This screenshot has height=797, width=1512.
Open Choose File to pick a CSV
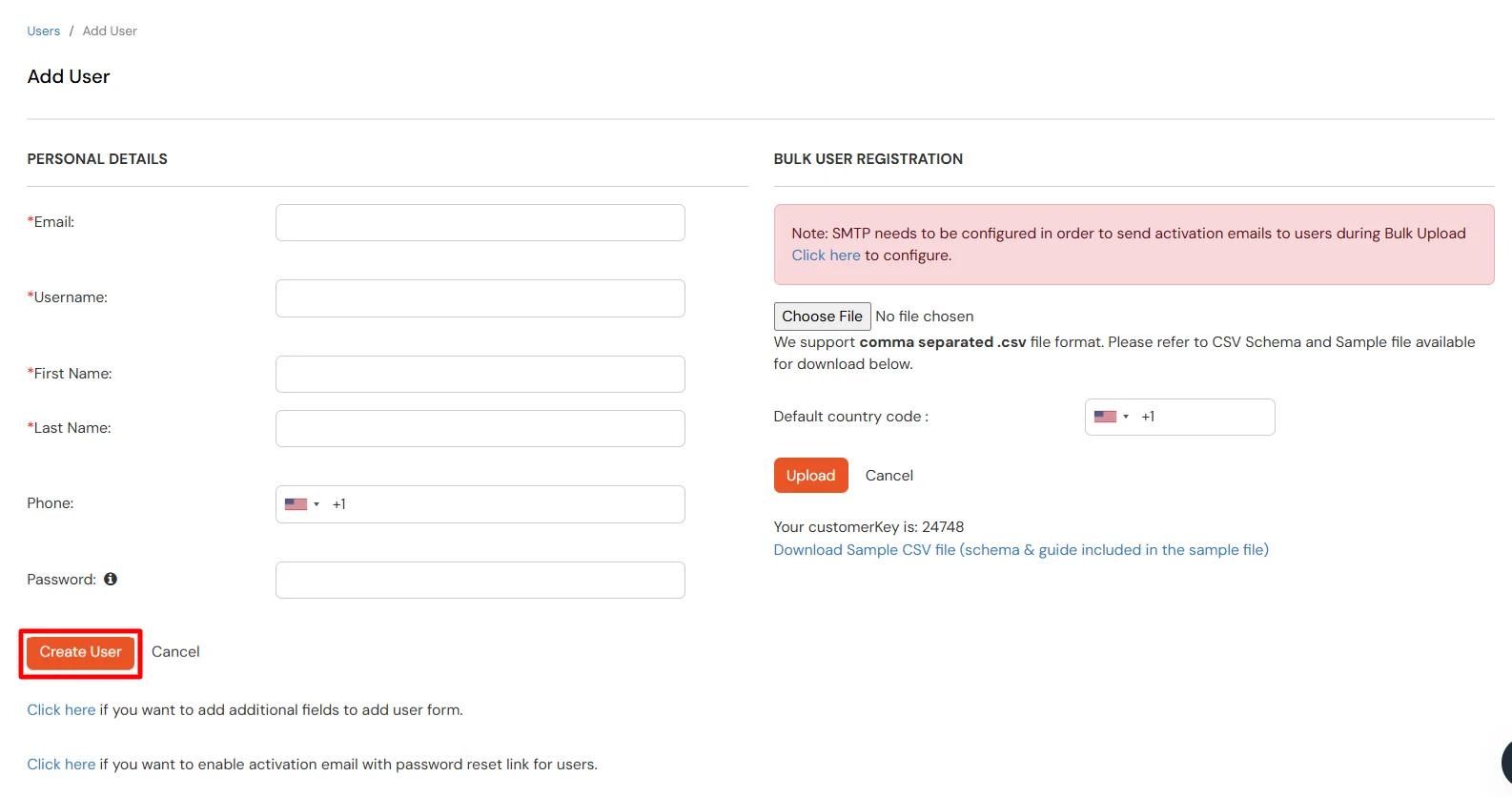(x=821, y=316)
